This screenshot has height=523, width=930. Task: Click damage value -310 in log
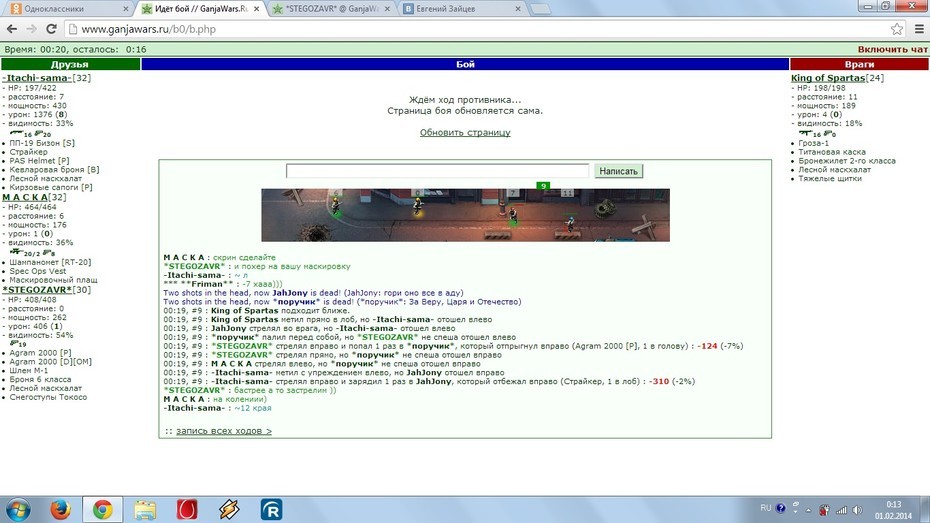[x=660, y=381]
